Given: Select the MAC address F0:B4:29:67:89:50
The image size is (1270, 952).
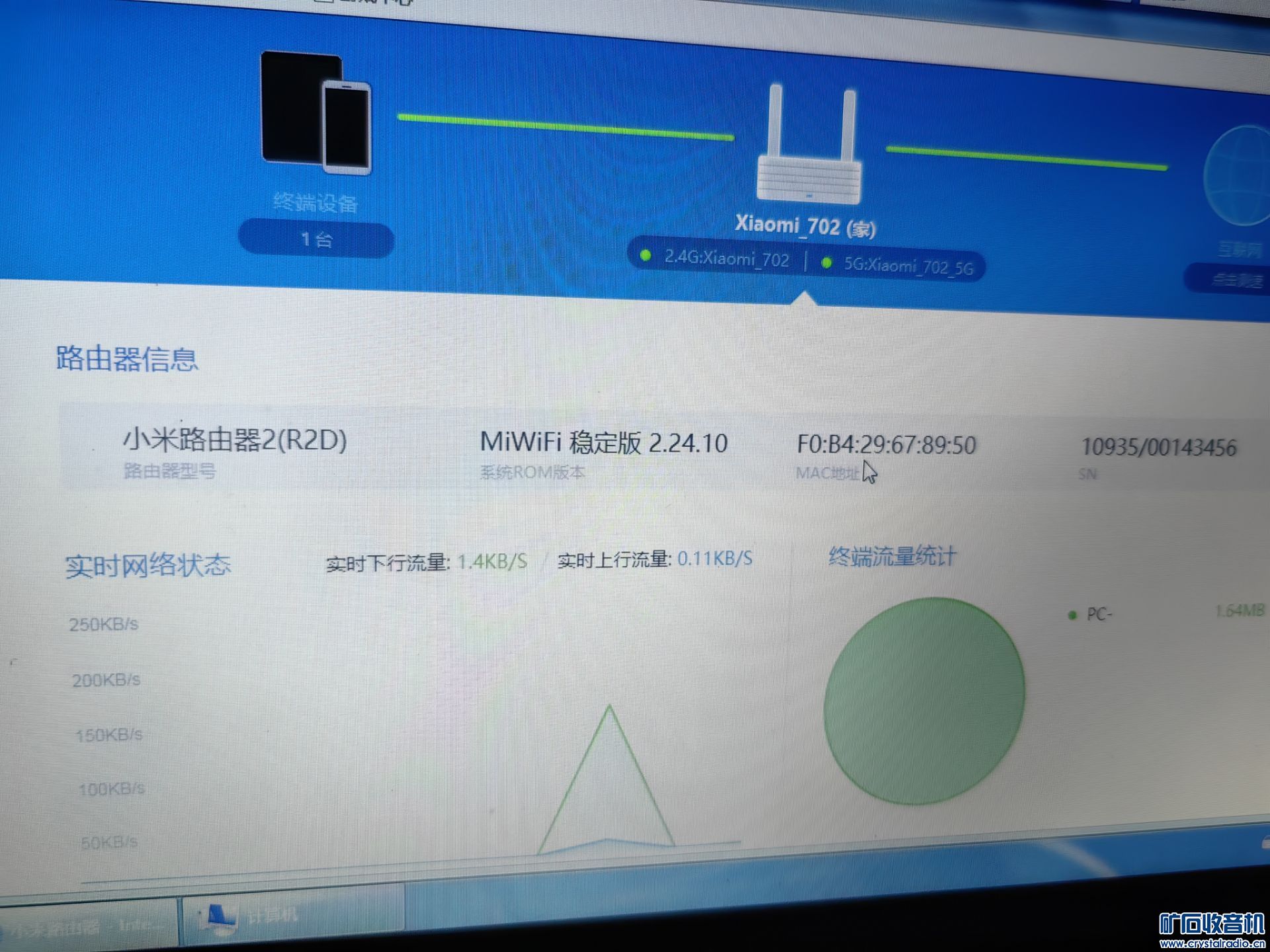Looking at the screenshot, I should (886, 445).
